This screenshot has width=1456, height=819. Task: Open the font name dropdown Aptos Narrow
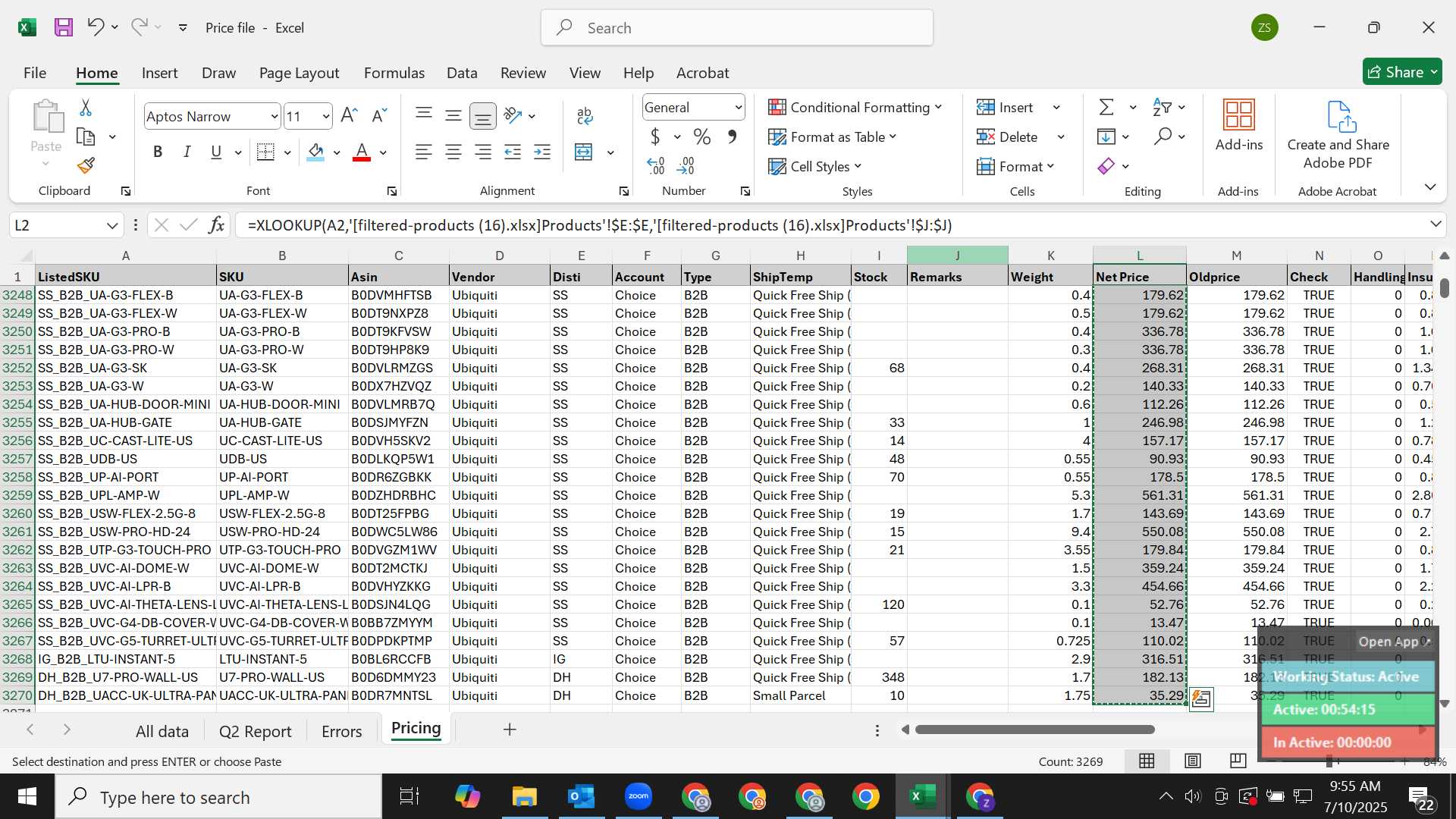pos(274,116)
